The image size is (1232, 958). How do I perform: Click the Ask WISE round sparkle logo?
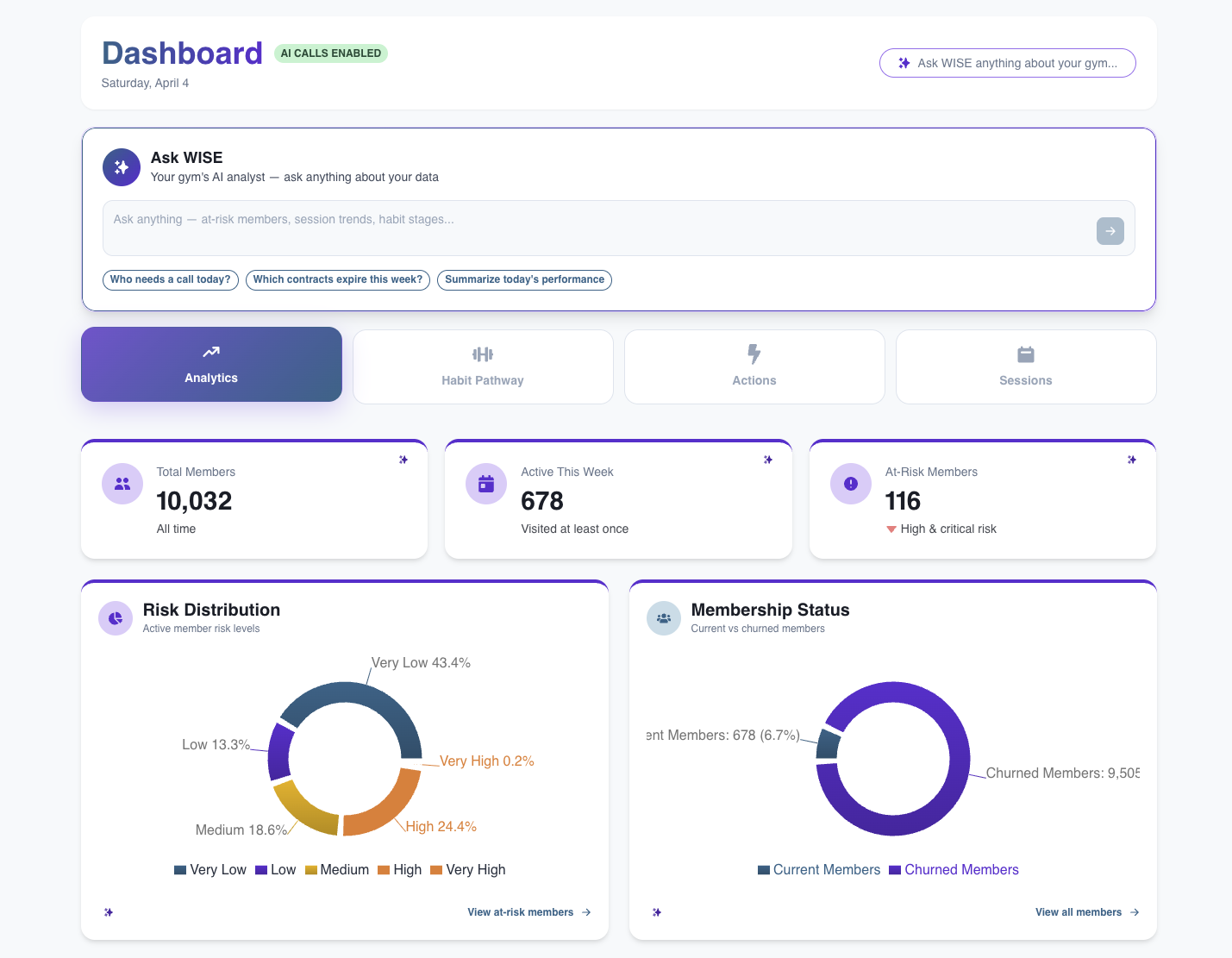click(122, 167)
